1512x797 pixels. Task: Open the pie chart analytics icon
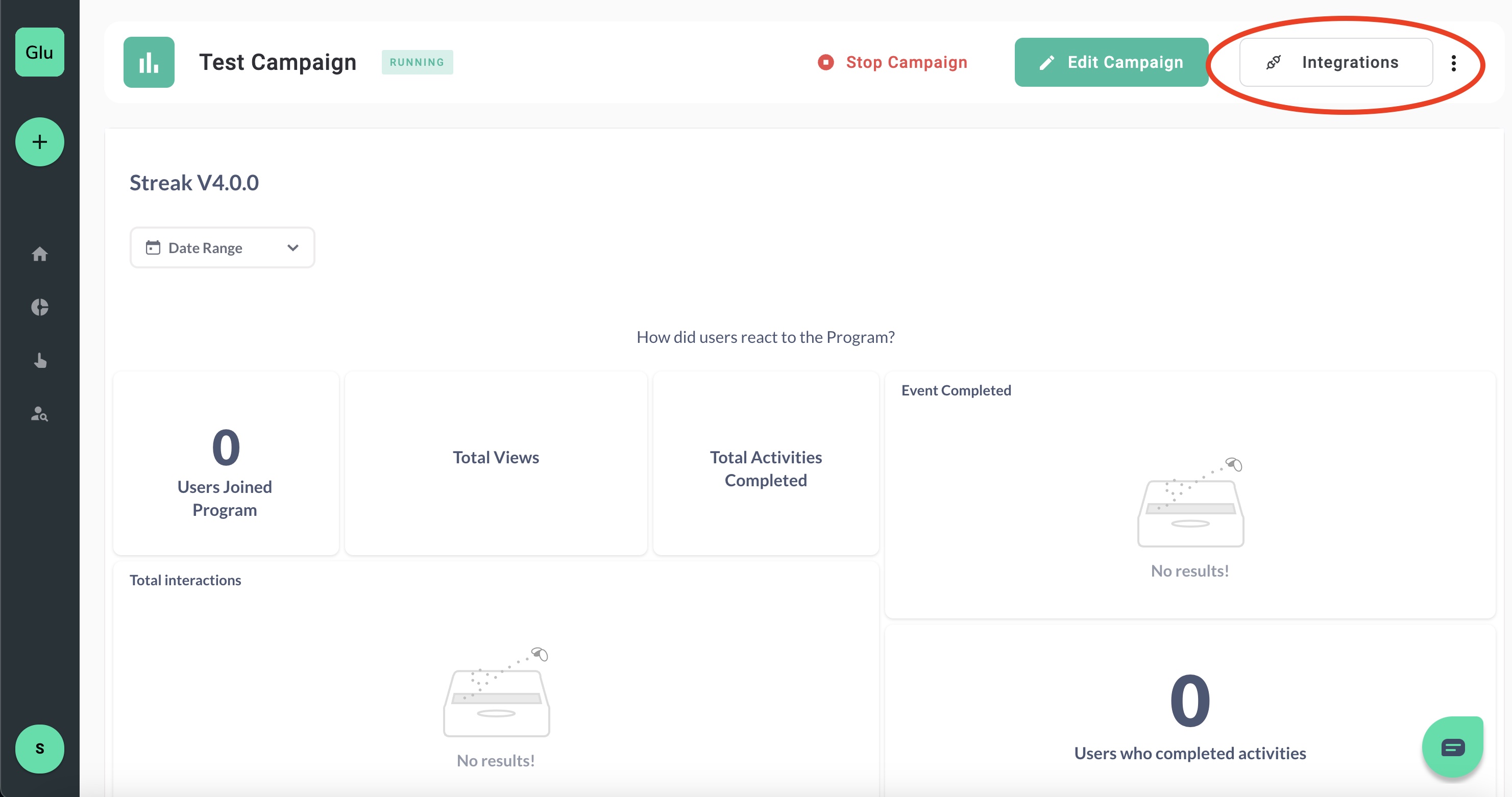pyautogui.click(x=39, y=307)
